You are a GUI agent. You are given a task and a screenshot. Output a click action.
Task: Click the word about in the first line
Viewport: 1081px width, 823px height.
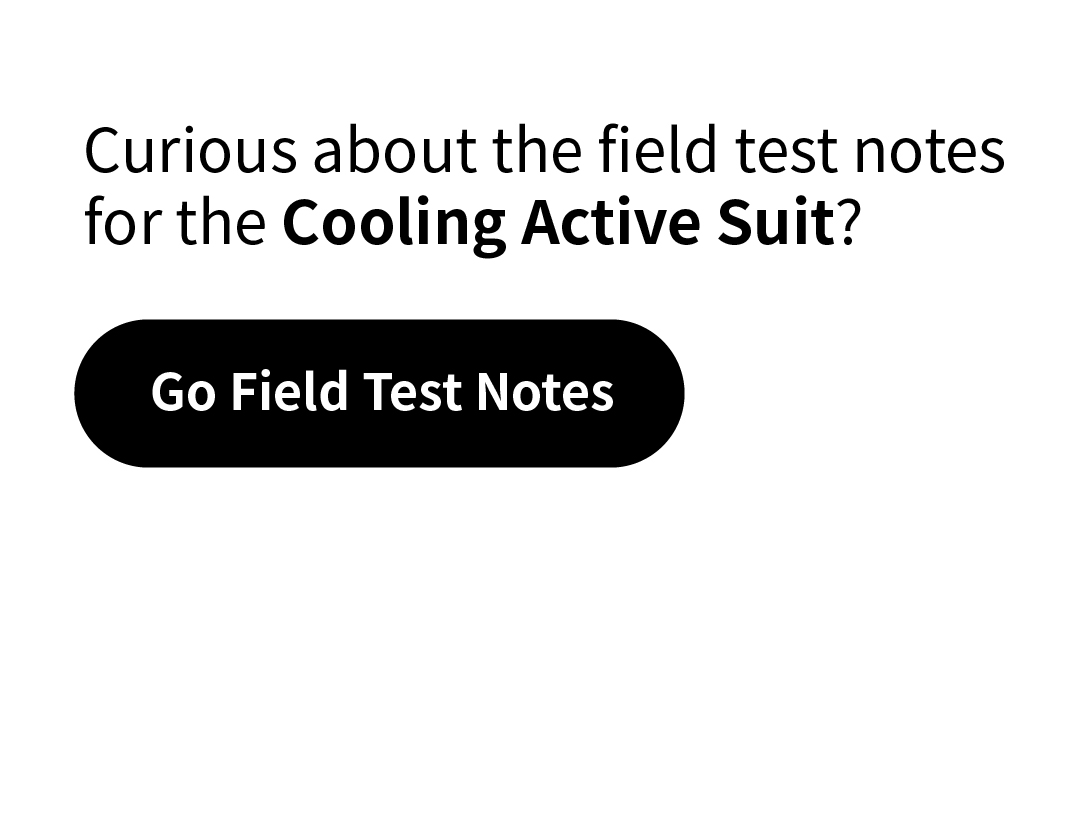(x=395, y=150)
